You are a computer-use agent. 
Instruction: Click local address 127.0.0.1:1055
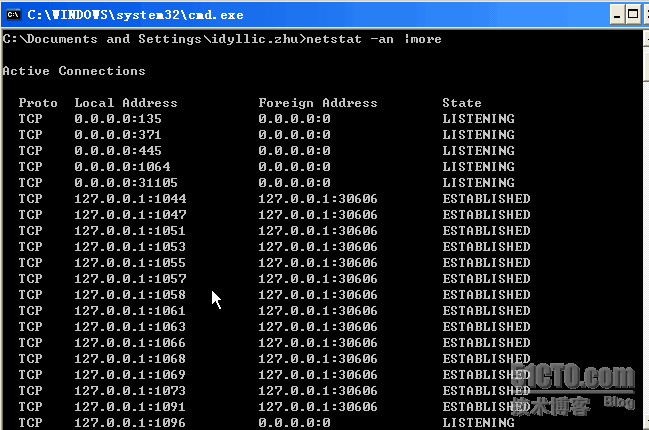[x=130, y=263]
